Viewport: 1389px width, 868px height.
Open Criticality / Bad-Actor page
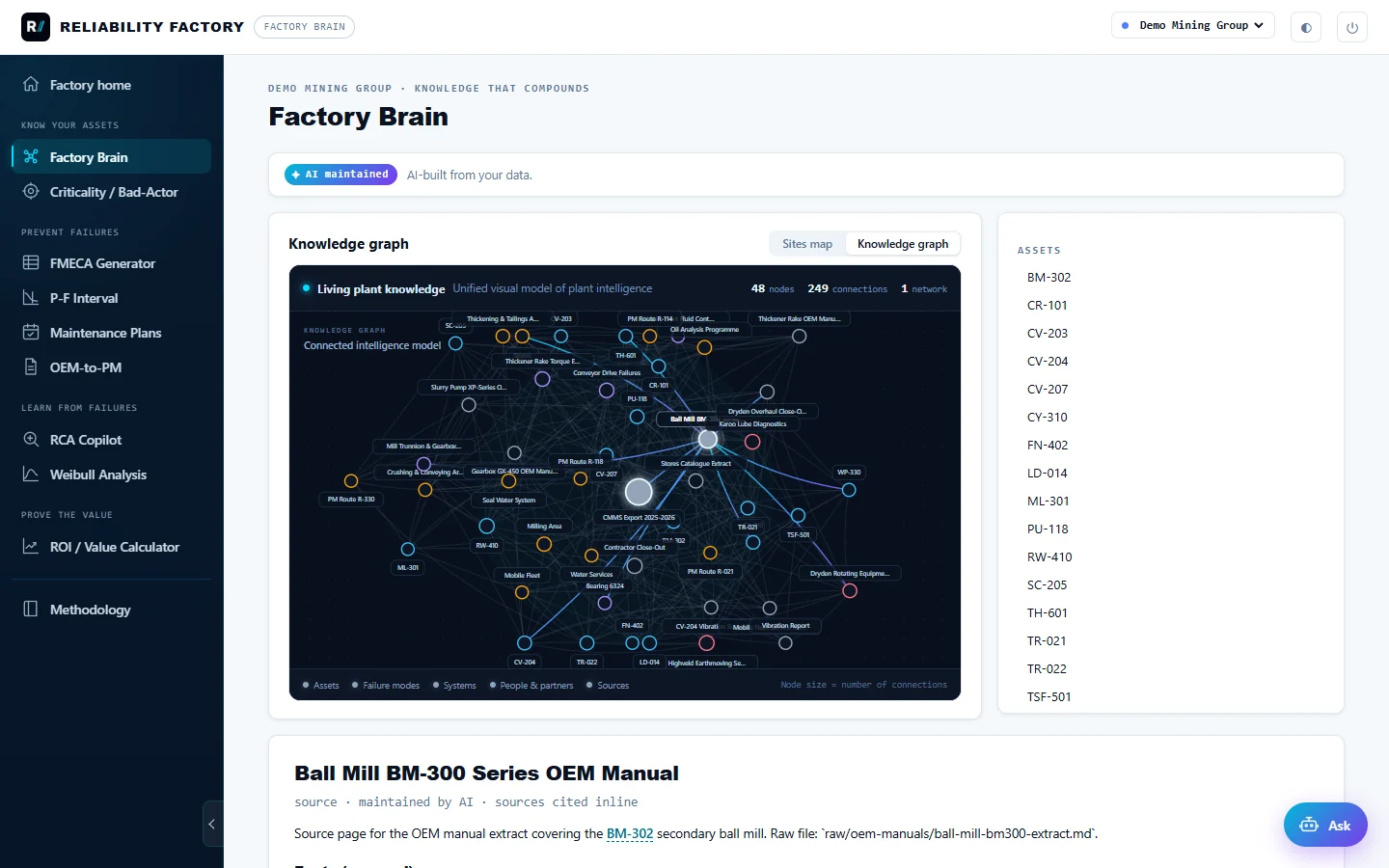tap(112, 192)
